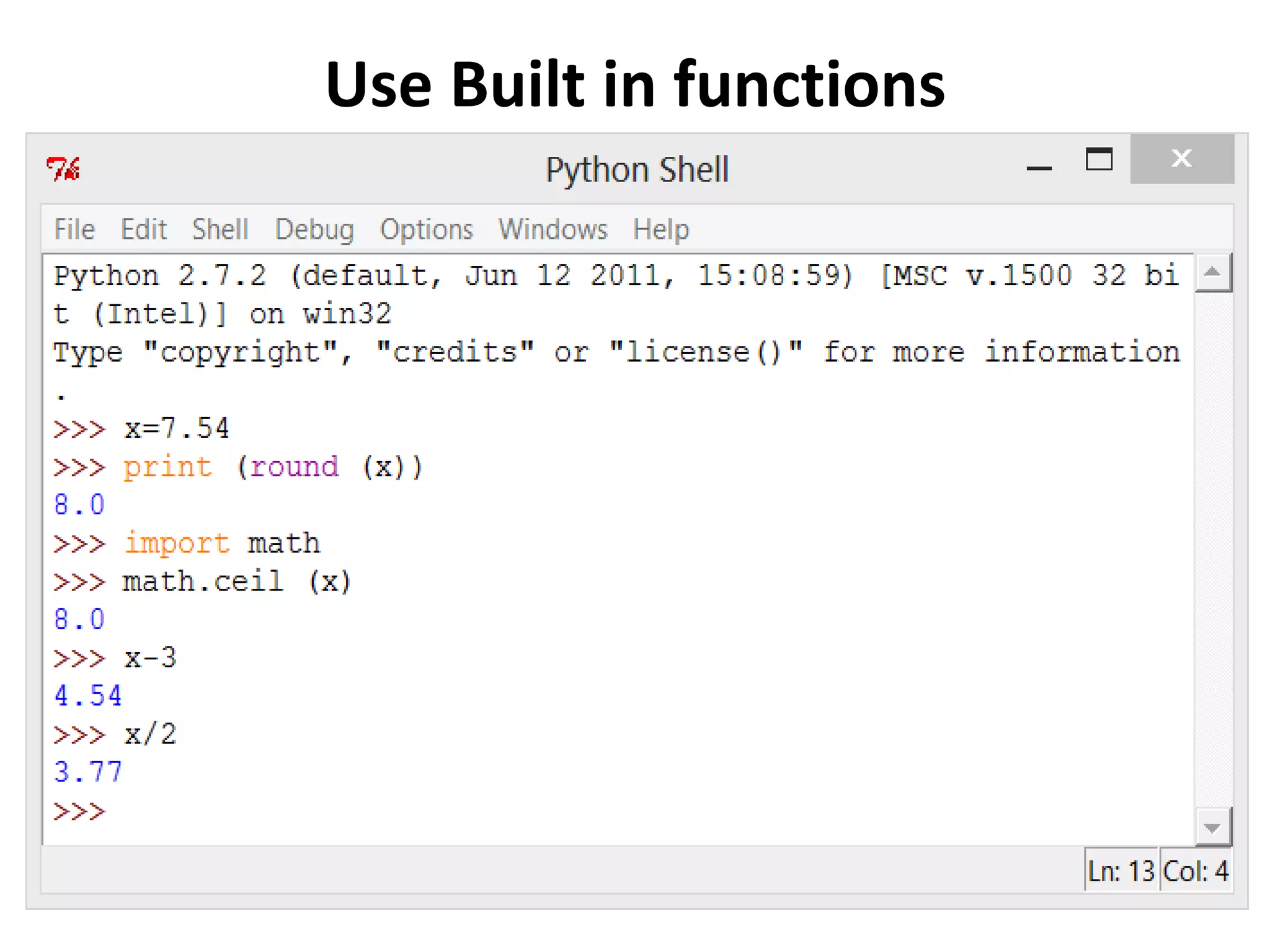Screen dimensions: 1270x952
Task: Click the Tk feather icon in title bar
Action: [x=63, y=169]
